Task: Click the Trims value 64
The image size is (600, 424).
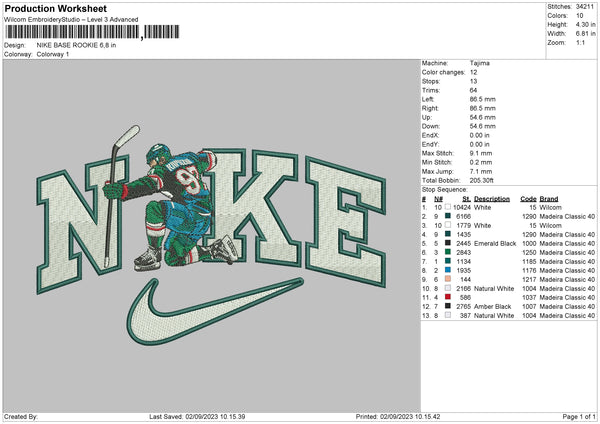Action: 473,90
